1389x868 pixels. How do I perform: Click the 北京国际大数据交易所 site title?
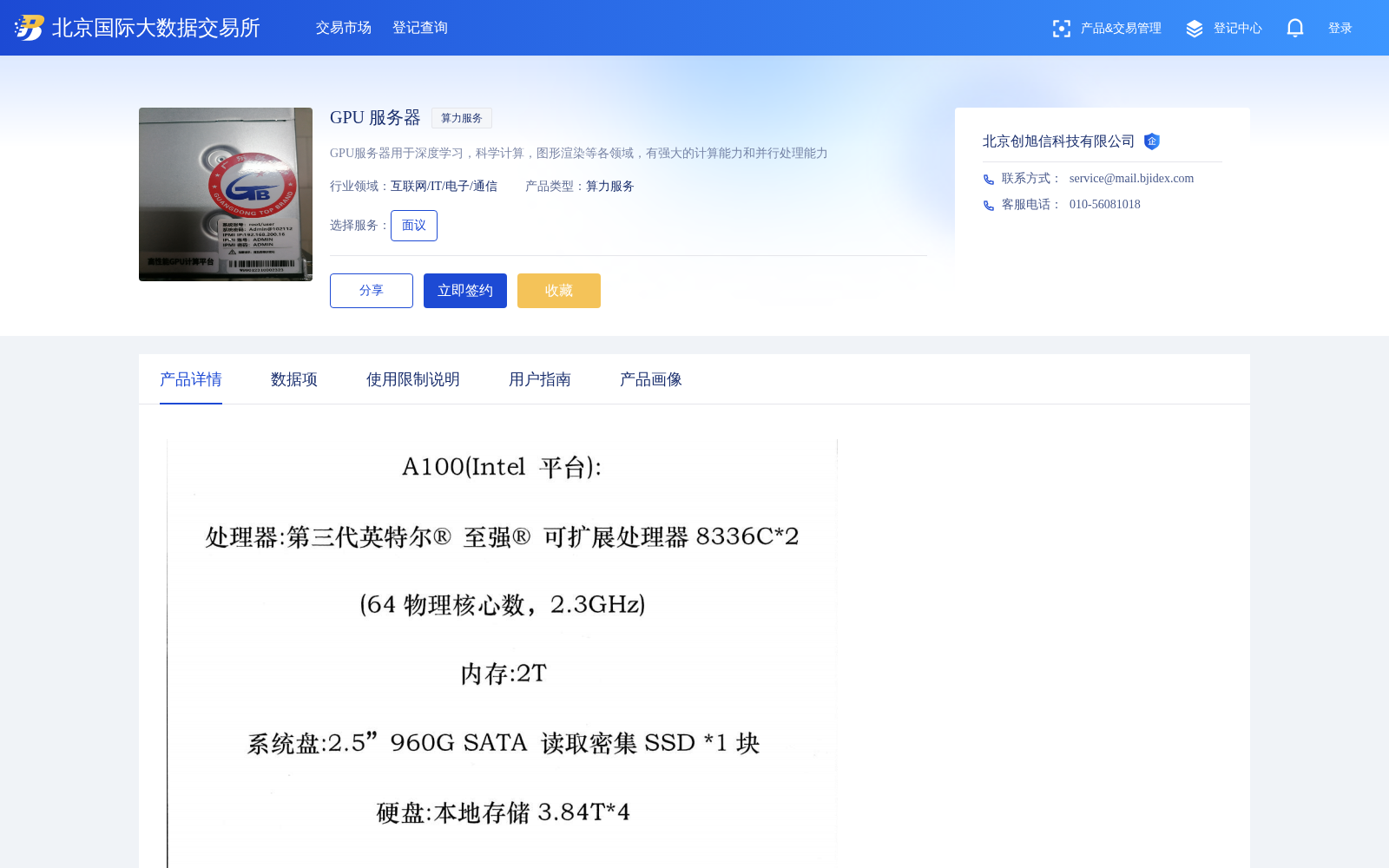click(x=156, y=28)
